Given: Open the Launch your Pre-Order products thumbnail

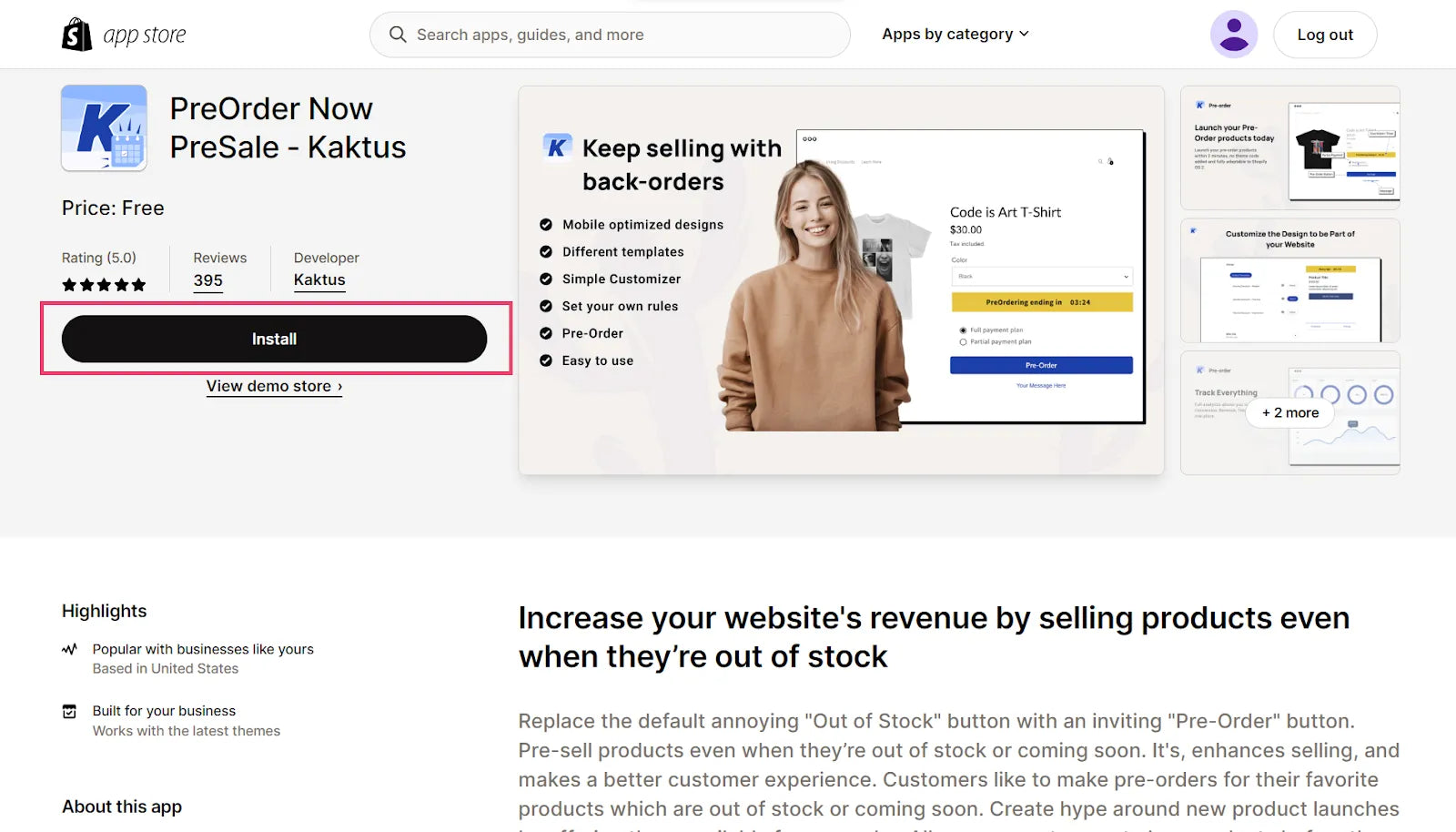Looking at the screenshot, I should click(1289, 147).
